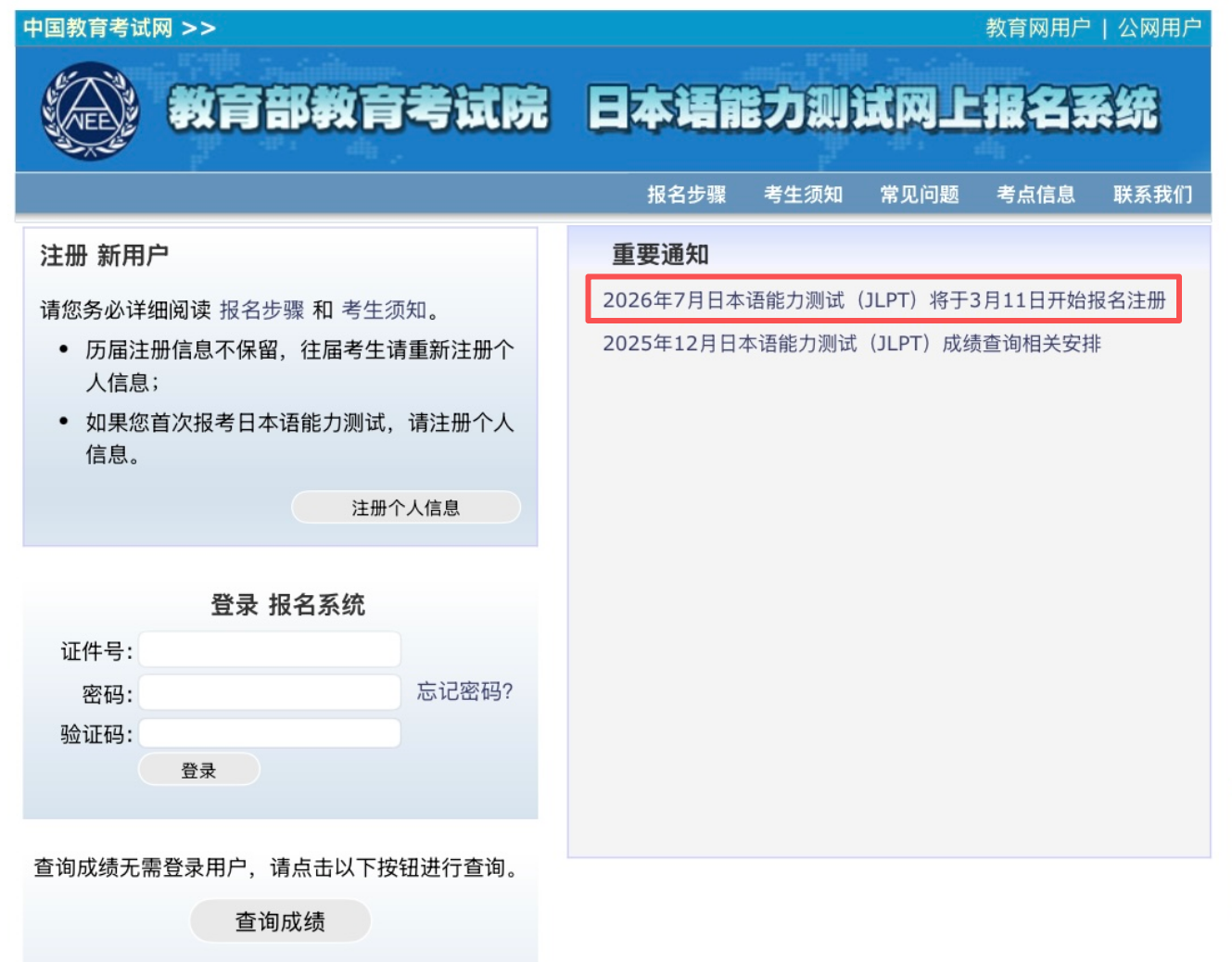Go to 常见问题 in navigation bar
The width and height of the screenshot is (1232, 962).
coord(920,195)
